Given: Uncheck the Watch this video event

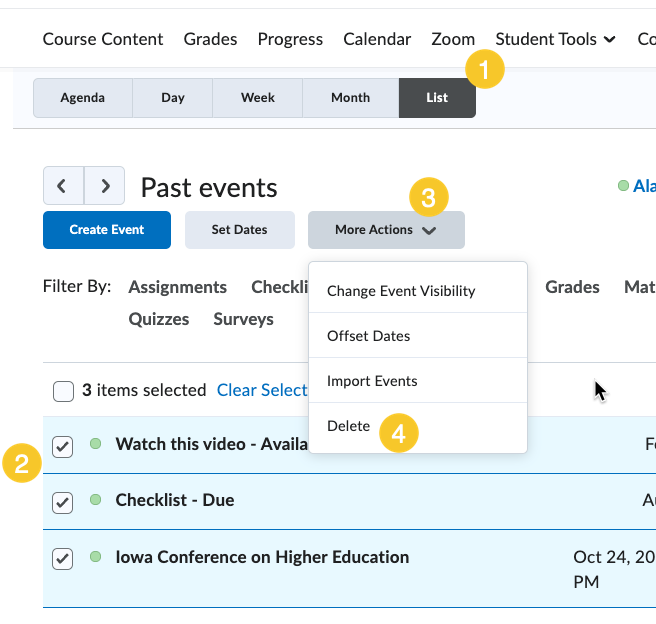Looking at the screenshot, I should [63, 446].
